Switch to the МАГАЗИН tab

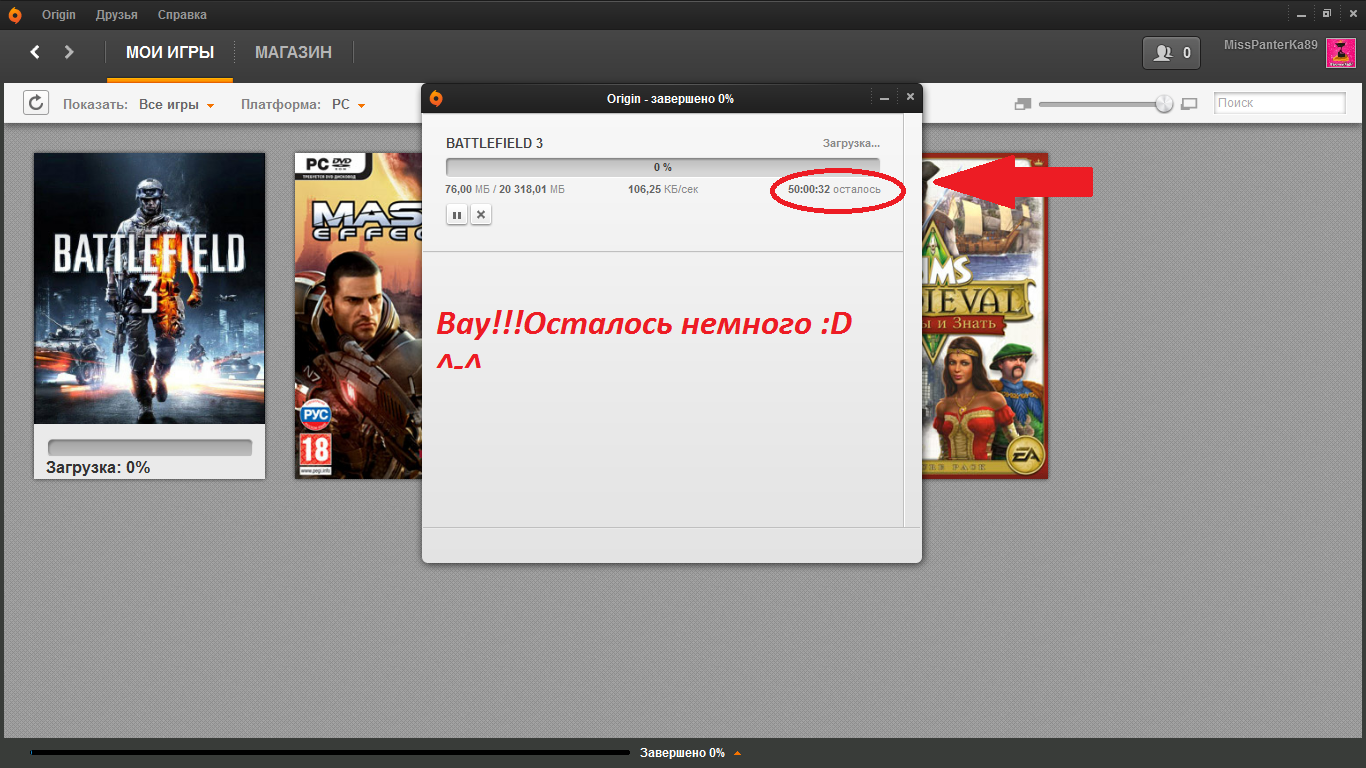click(x=293, y=52)
